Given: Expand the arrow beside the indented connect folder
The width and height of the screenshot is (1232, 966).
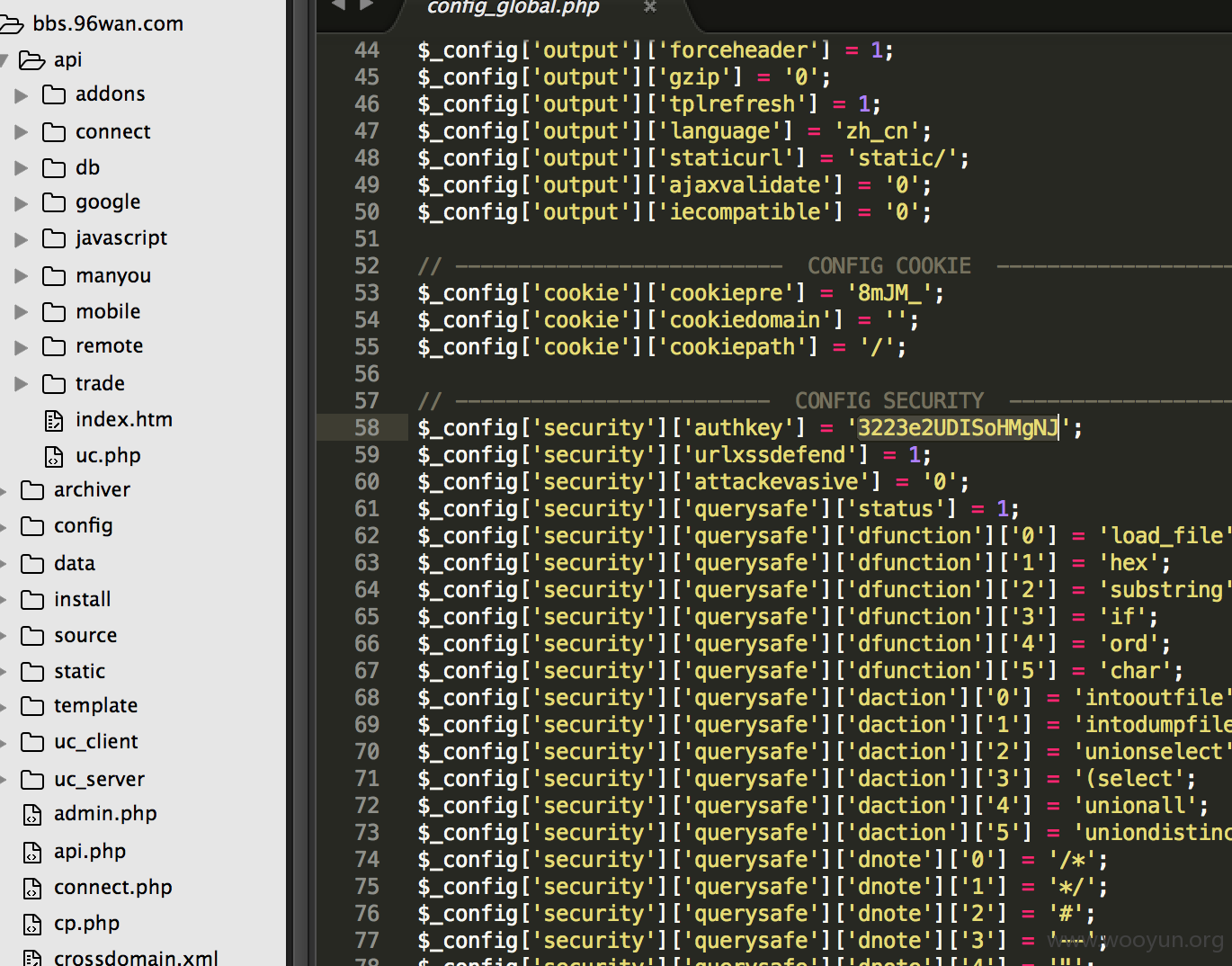Looking at the screenshot, I should [21, 132].
